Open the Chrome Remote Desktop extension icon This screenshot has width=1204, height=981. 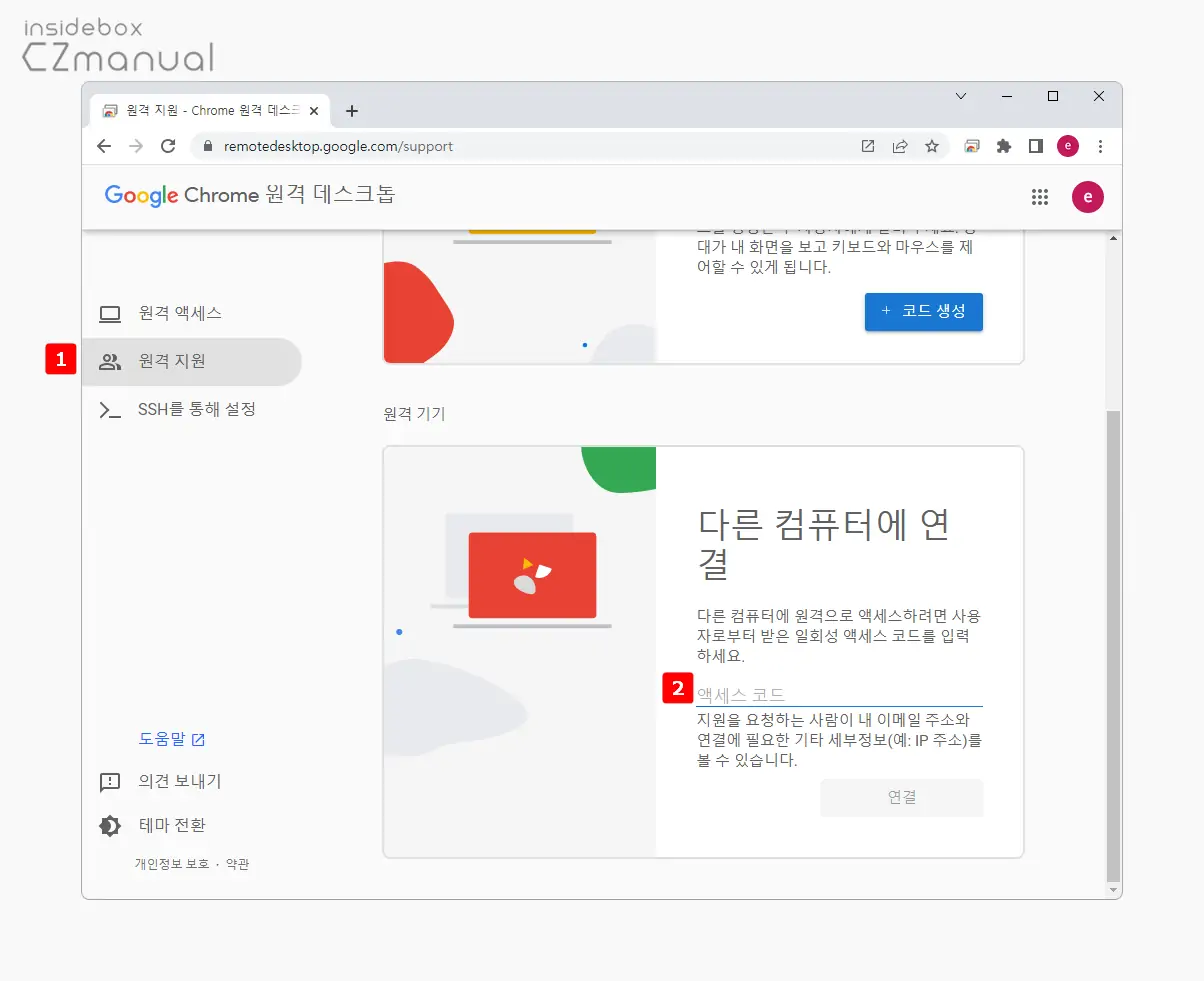pos(972,146)
